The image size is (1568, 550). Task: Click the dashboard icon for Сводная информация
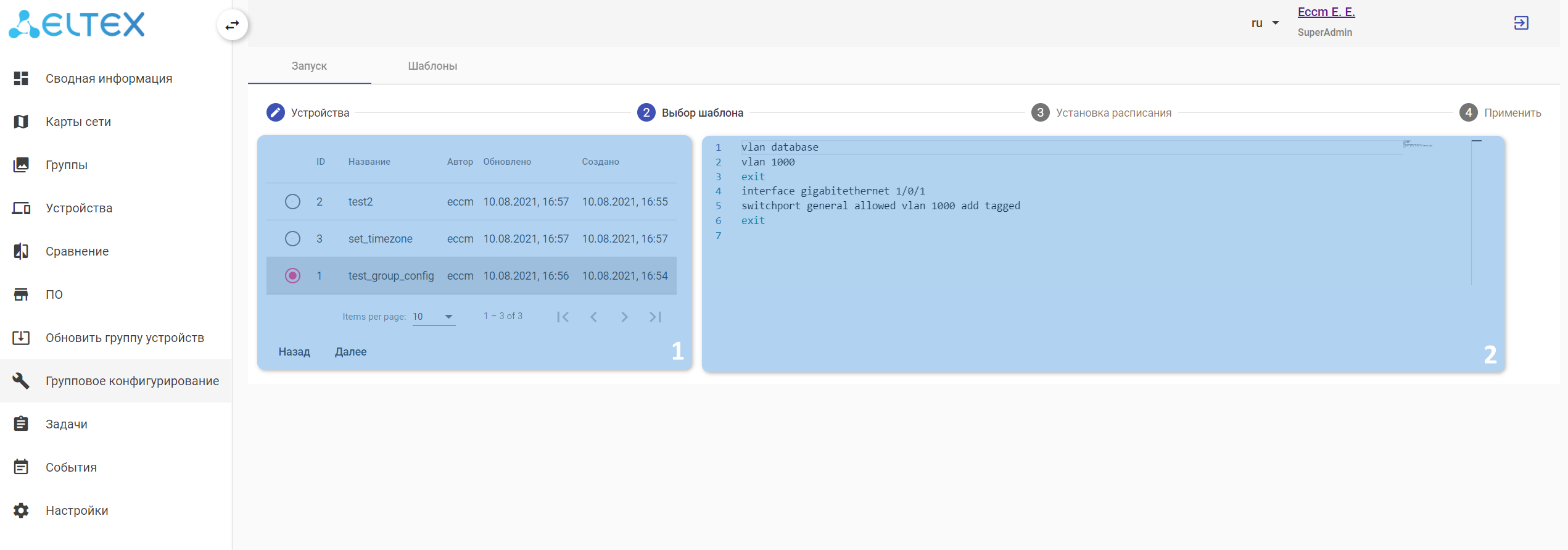click(x=21, y=78)
